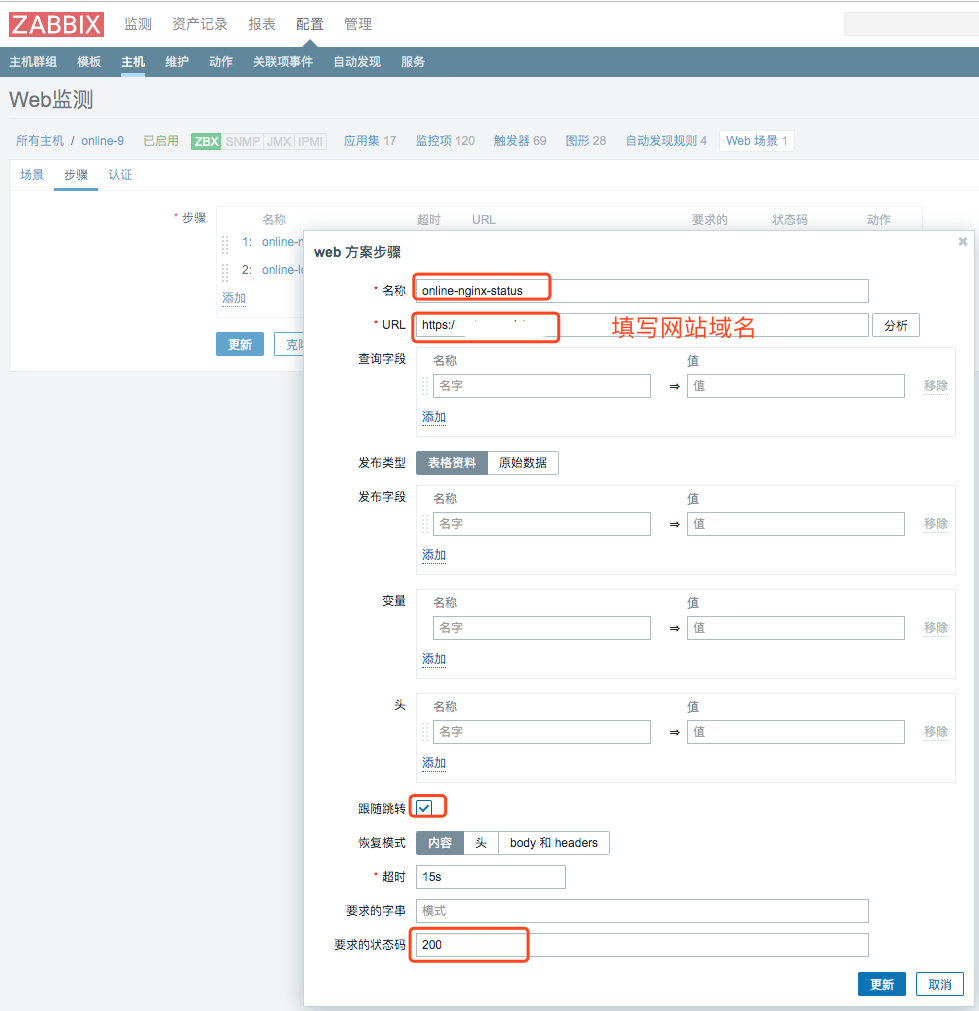Open 触发器 69 link

click(520, 141)
